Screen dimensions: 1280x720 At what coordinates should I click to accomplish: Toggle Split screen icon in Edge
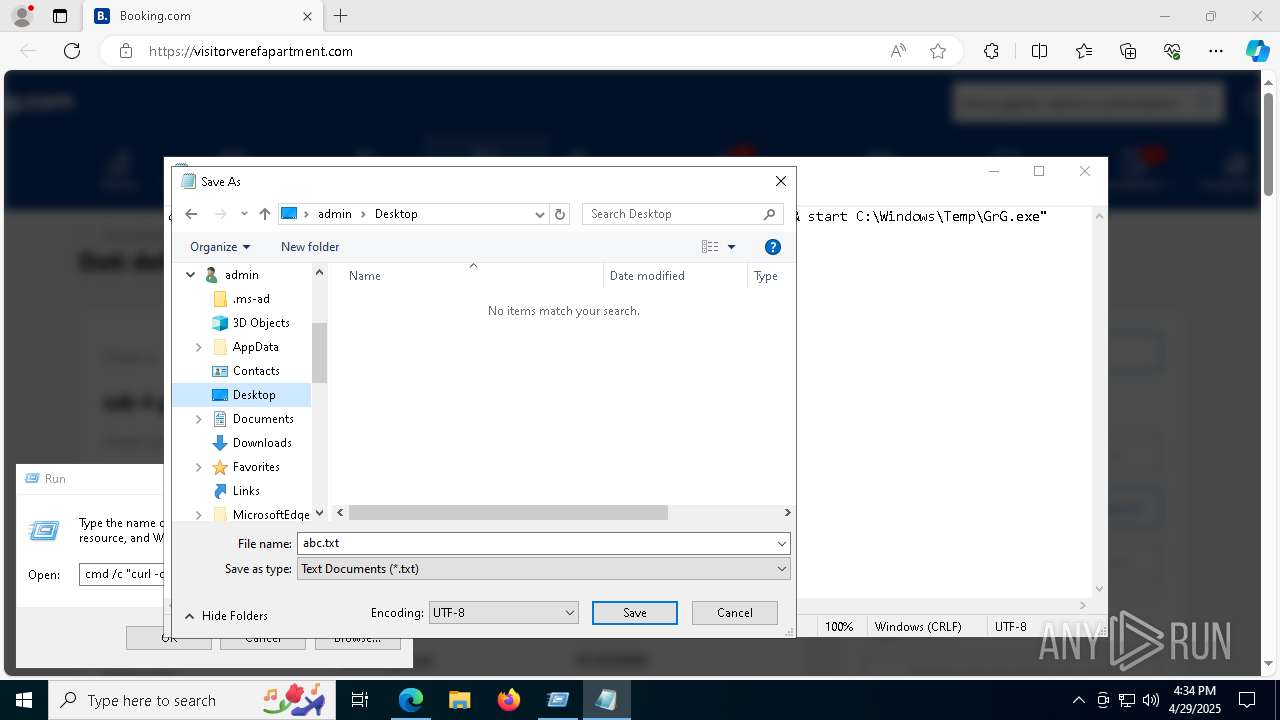[1039, 51]
